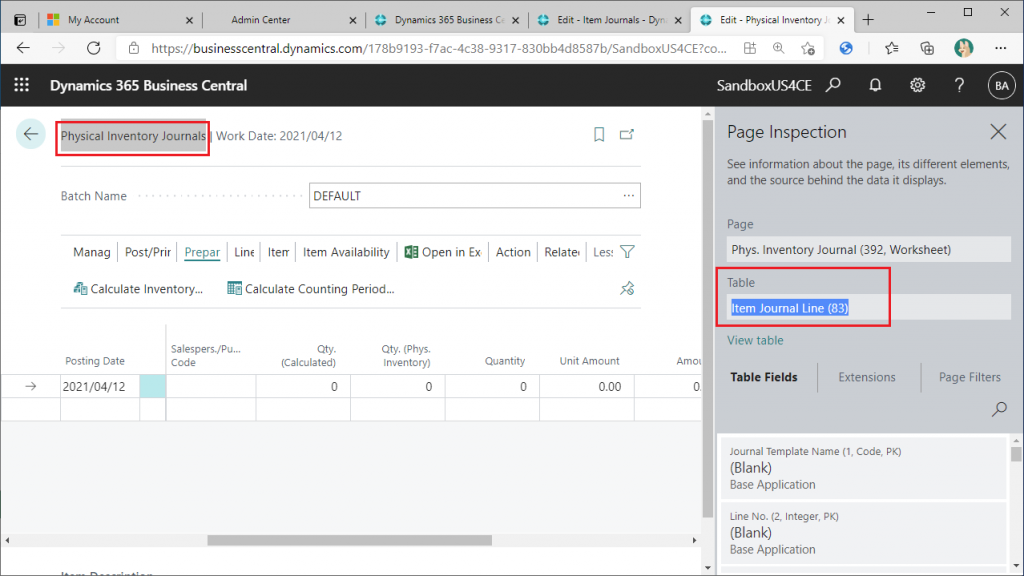Open the app launcher waffle menu
The height and width of the screenshot is (576, 1024).
[22, 85]
